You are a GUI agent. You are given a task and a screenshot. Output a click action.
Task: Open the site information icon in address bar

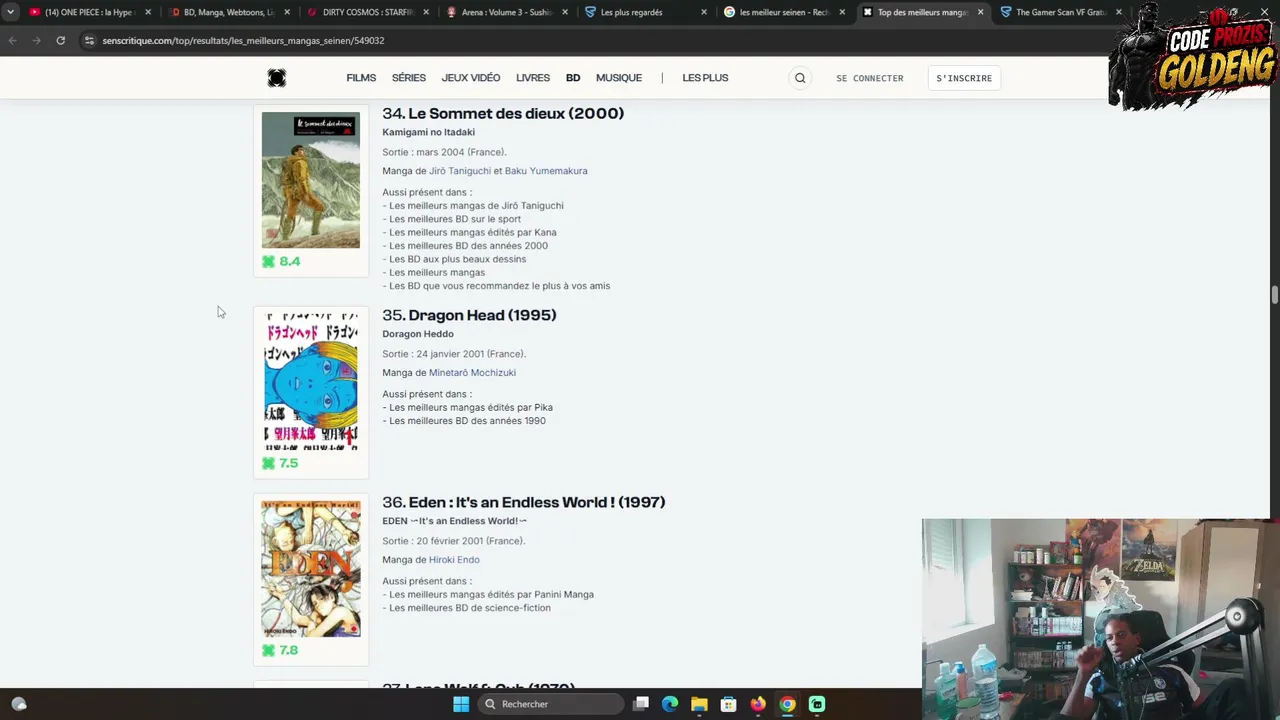[89, 41]
